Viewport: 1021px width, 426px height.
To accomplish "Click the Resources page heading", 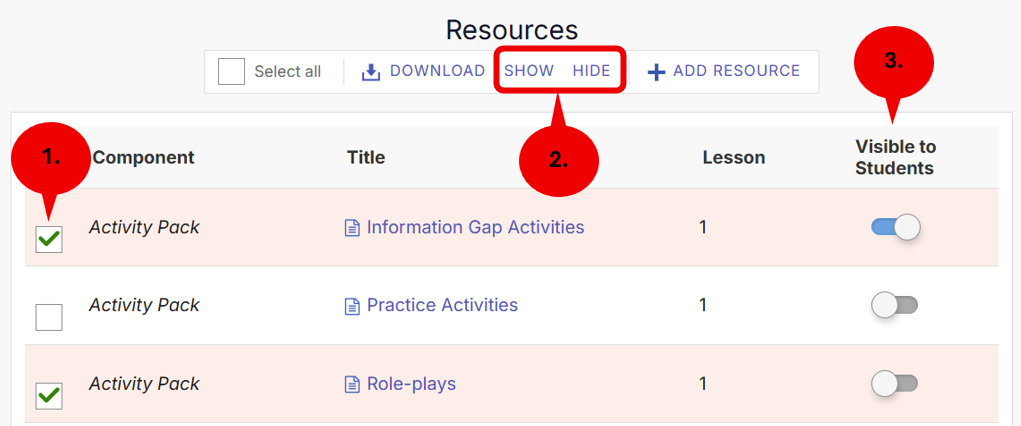I will 512,30.
